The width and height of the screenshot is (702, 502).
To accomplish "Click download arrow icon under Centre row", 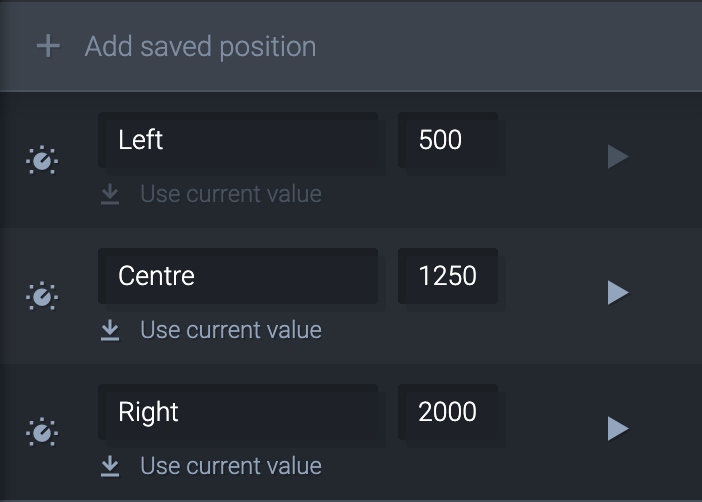I will [x=110, y=331].
